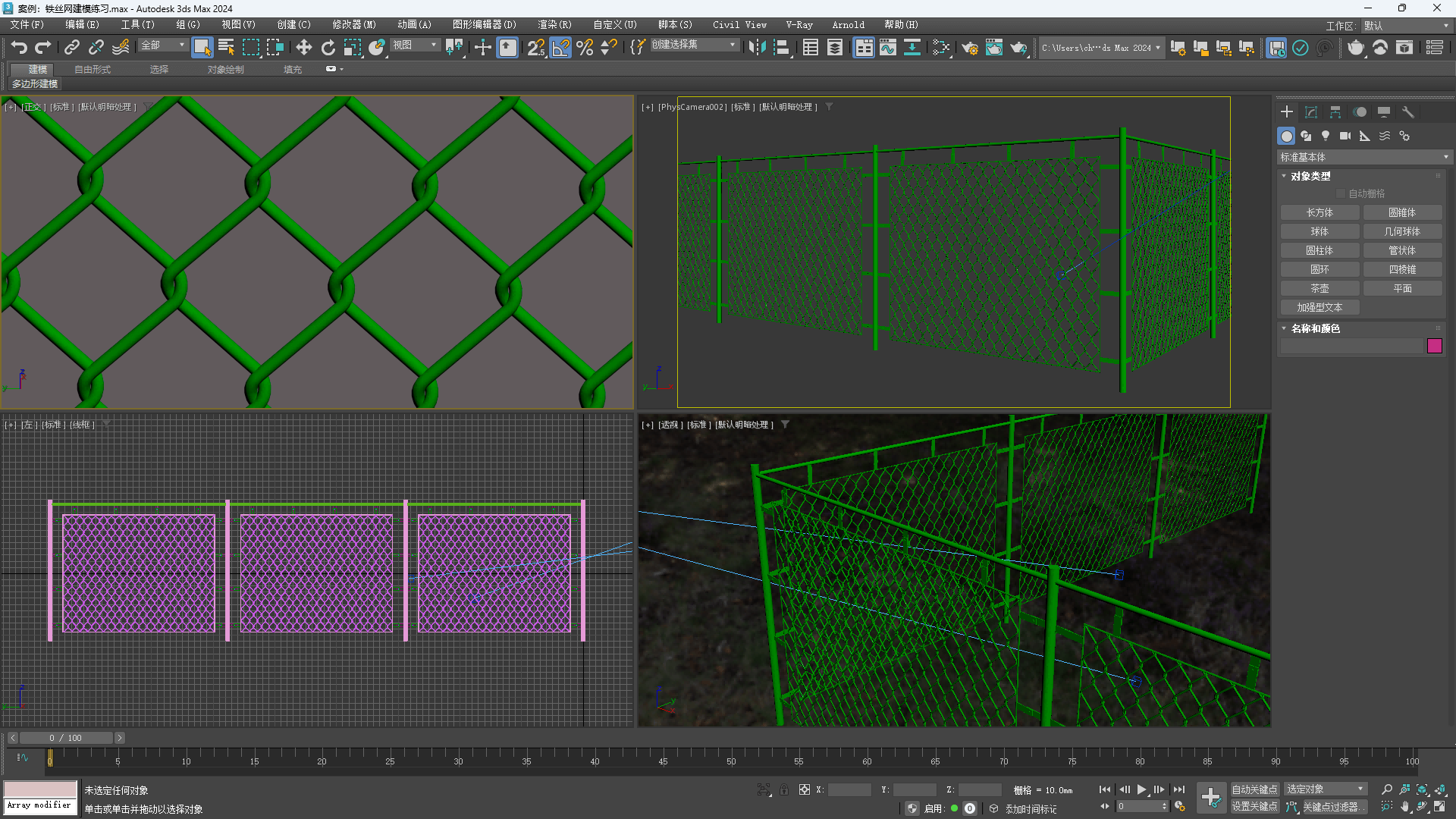Open the Curve Editor icon
1456x819 pixels.
[887, 48]
